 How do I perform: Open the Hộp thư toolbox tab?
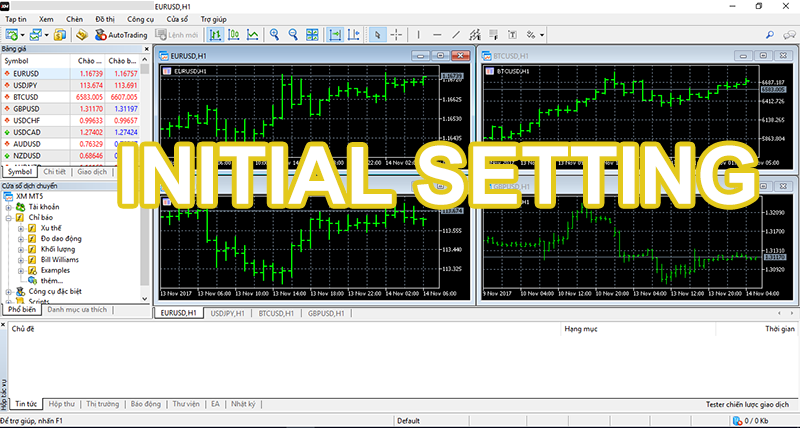click(x=61, y=404)
